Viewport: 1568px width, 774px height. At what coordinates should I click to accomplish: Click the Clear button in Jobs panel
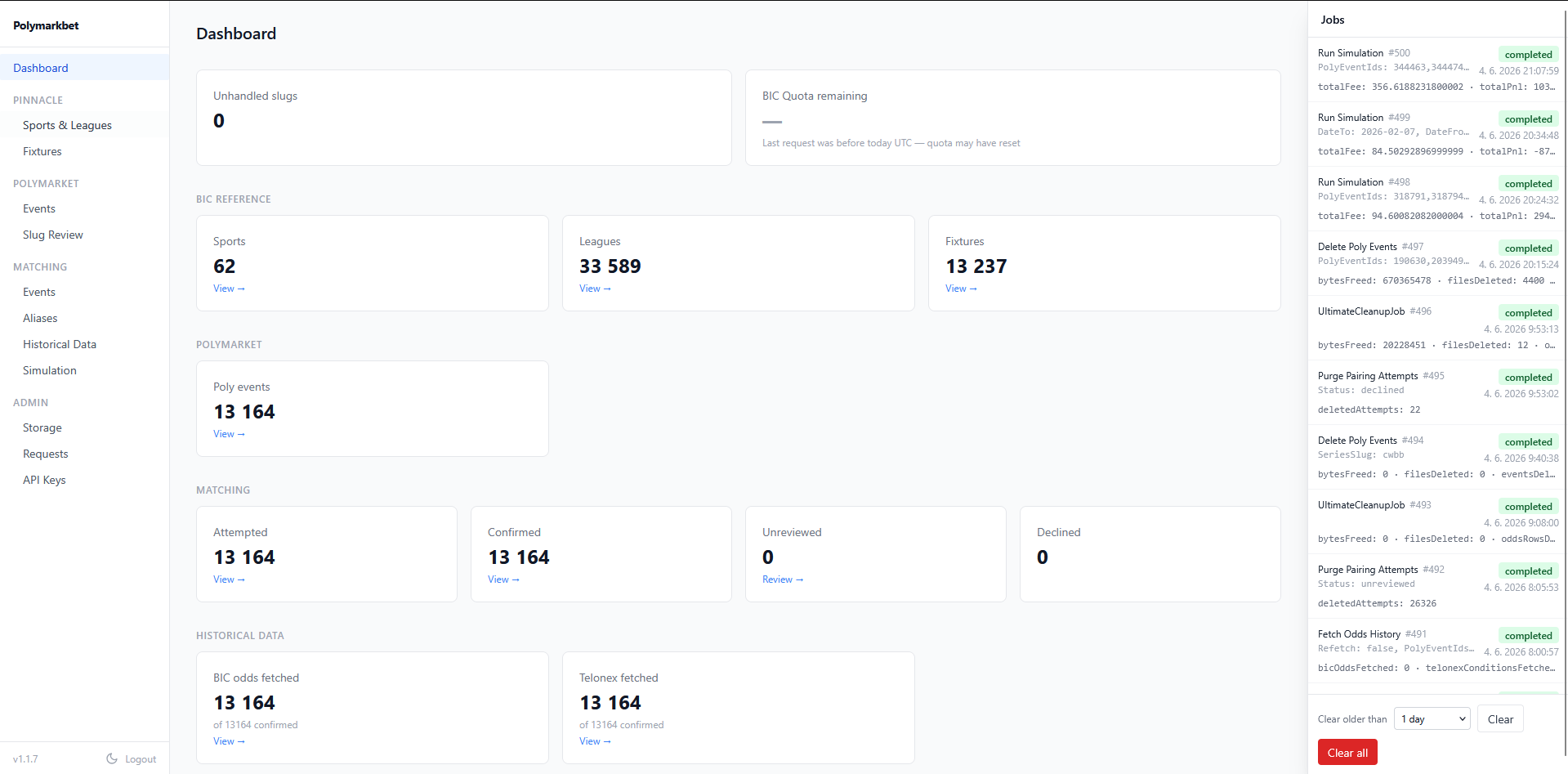coord(1500,719)
